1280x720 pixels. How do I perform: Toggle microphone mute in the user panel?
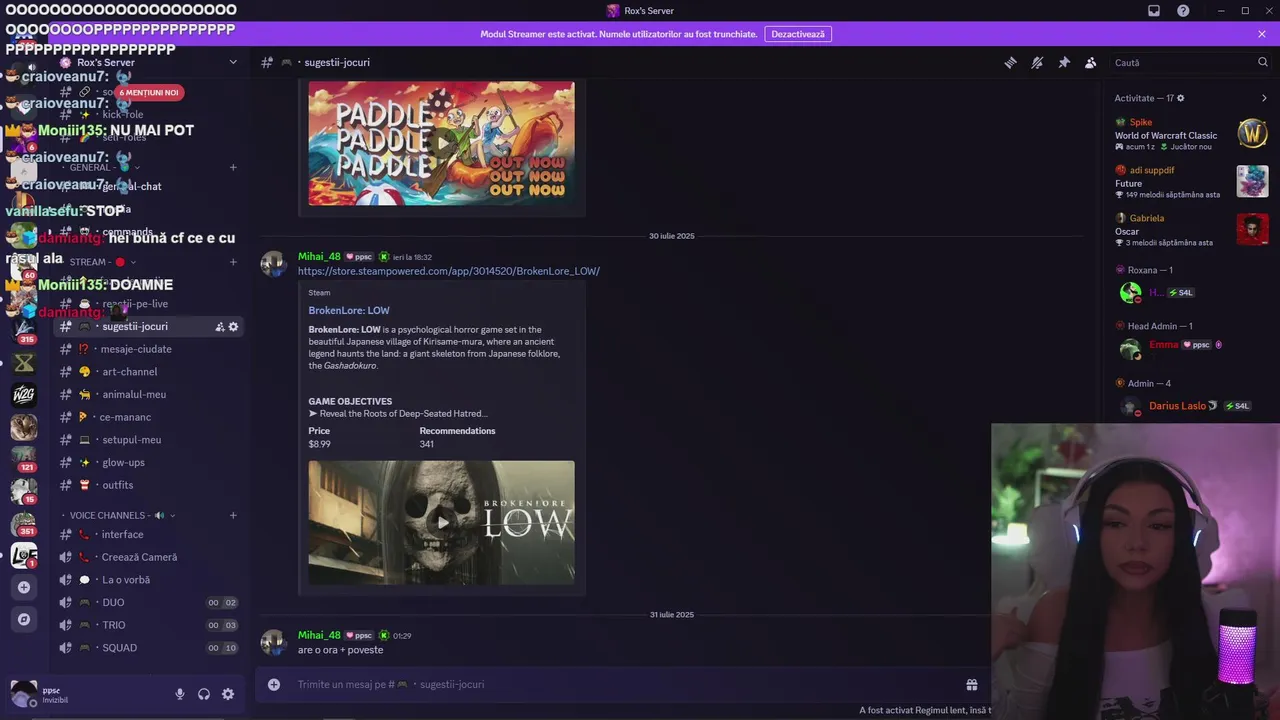click(x=180, y=694)
